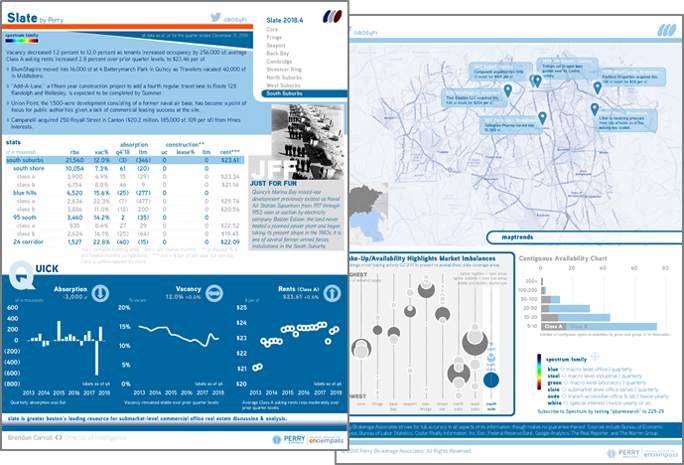The height and width of the screenshot is (465, 684).
Task: Click the maptrends tab label
Action: 517,237
